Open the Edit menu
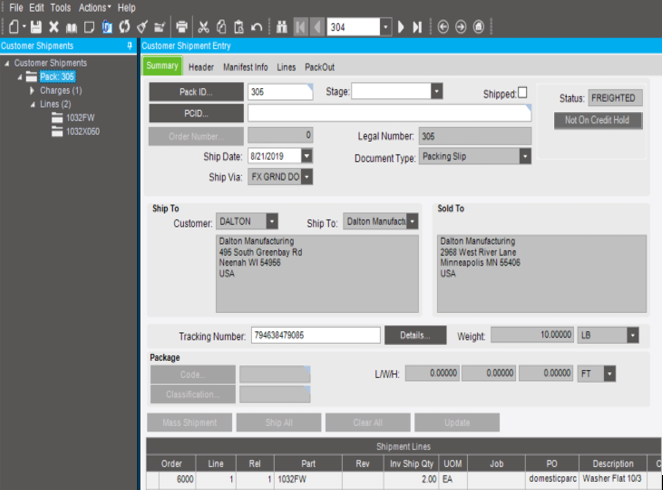 pos(37,8)
